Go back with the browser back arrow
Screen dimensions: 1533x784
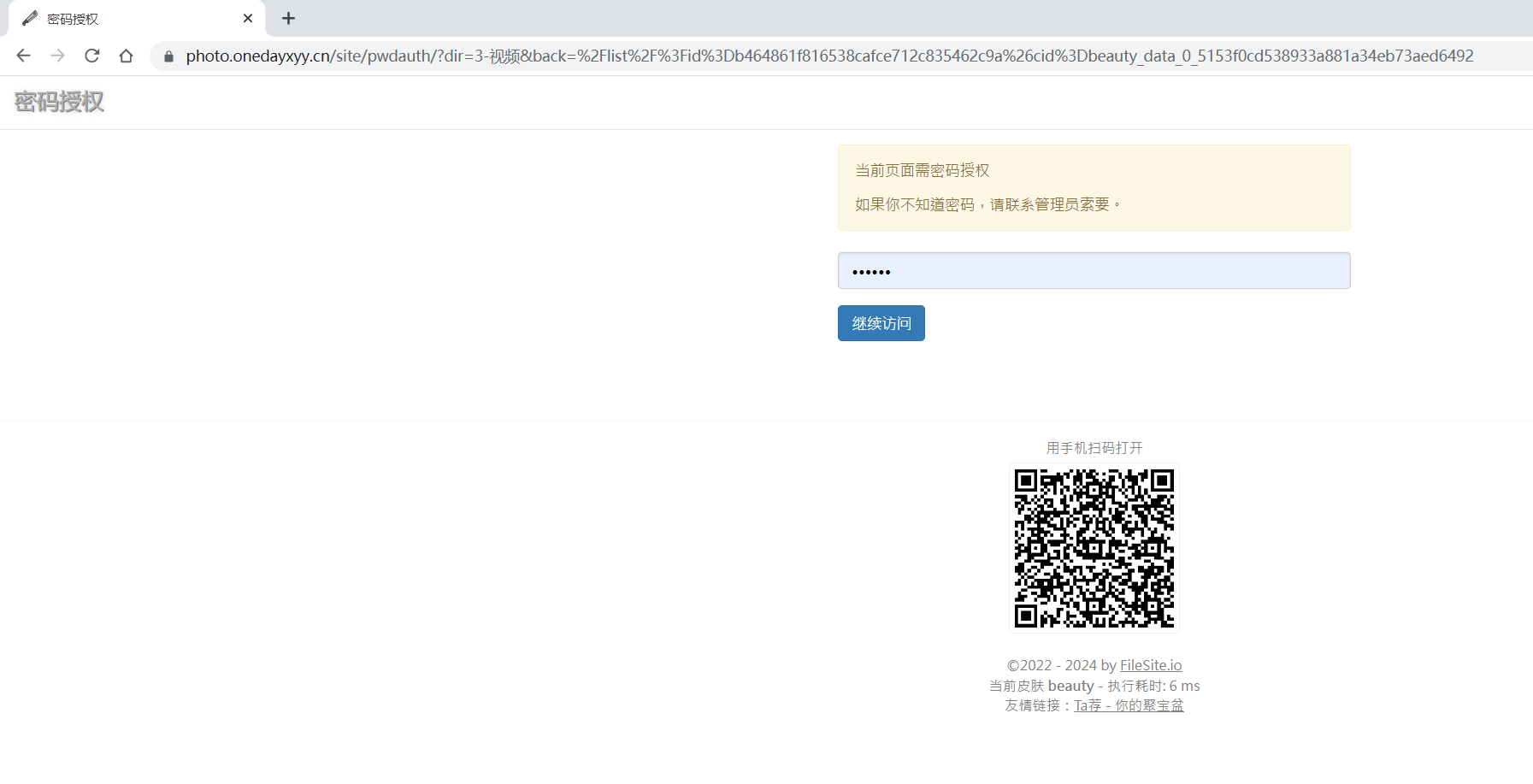(x=23, y=56)
